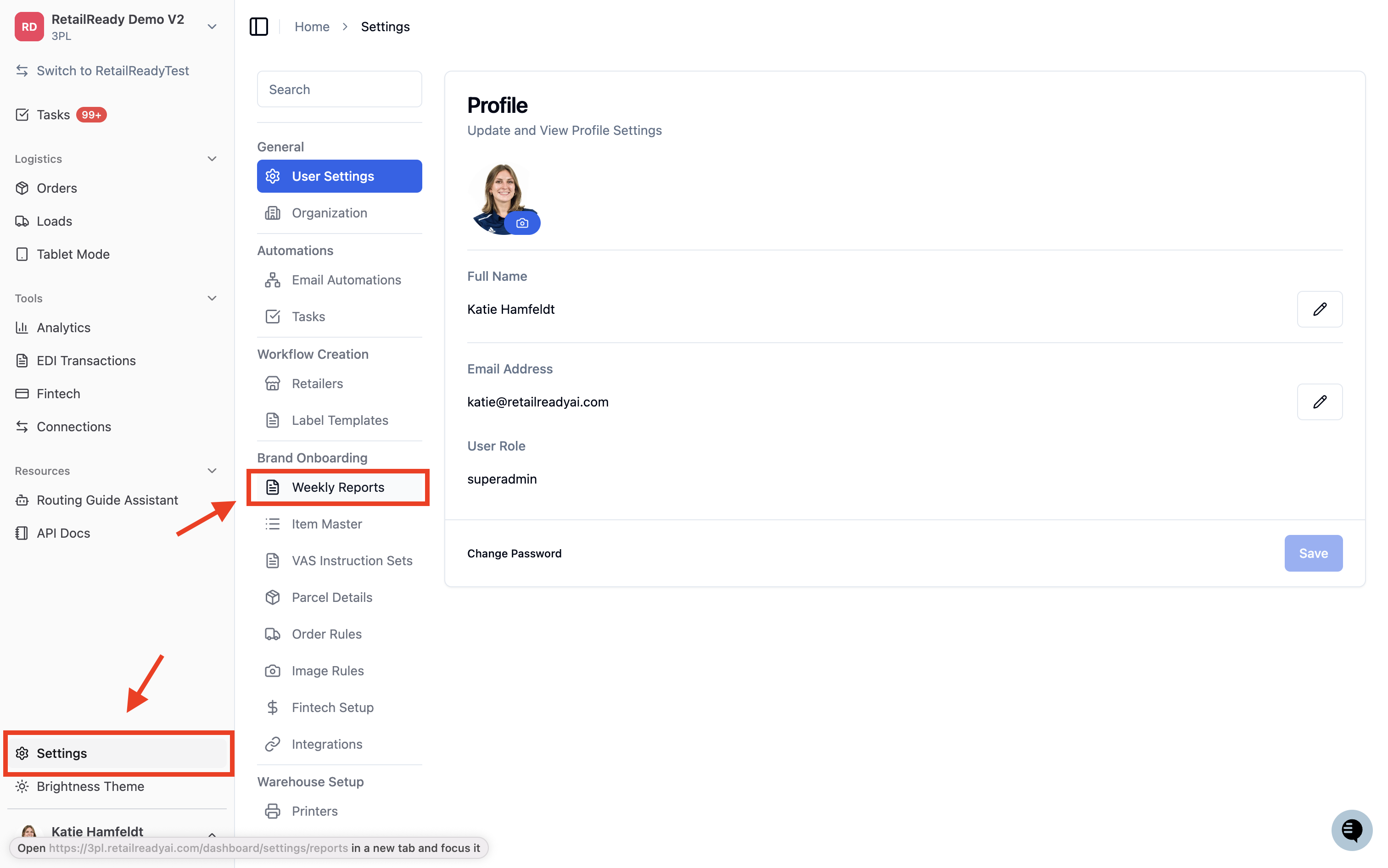Collapse the Tools section chevron
The image size is (1388, 868).
coord(212,298)
